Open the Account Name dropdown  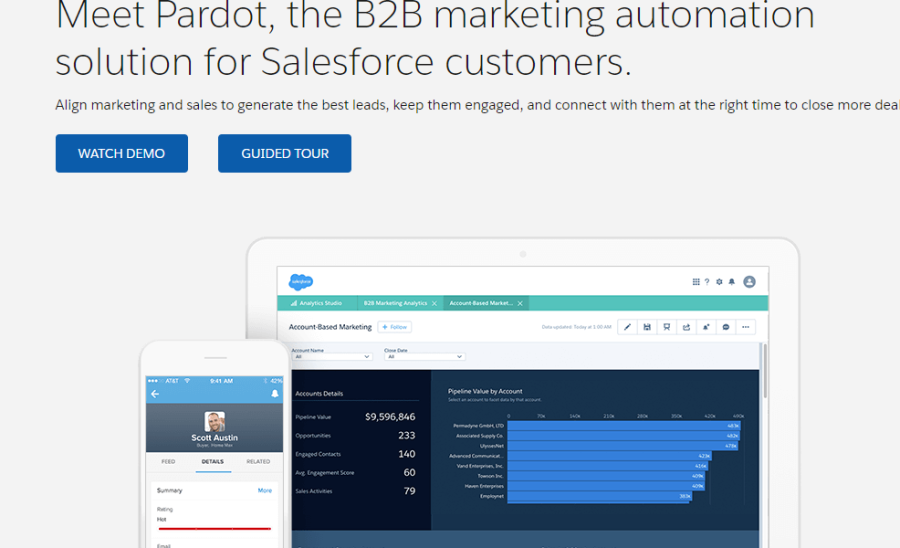(x=331, y=357)
